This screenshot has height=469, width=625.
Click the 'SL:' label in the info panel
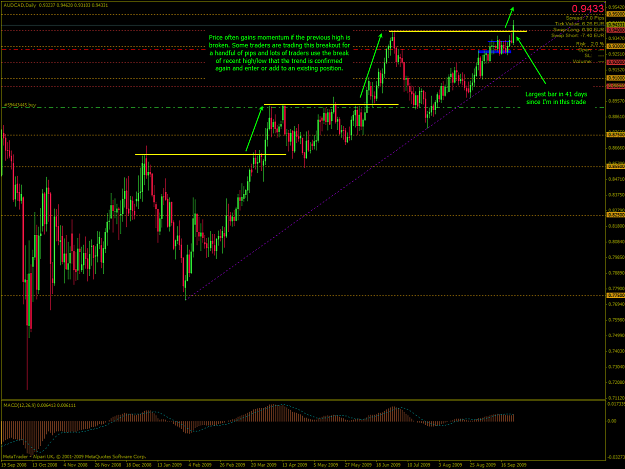(588, 56)
